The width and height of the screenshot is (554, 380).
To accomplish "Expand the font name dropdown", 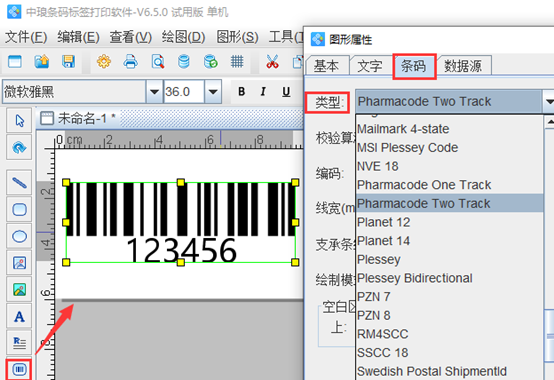I will pos(154,92).
